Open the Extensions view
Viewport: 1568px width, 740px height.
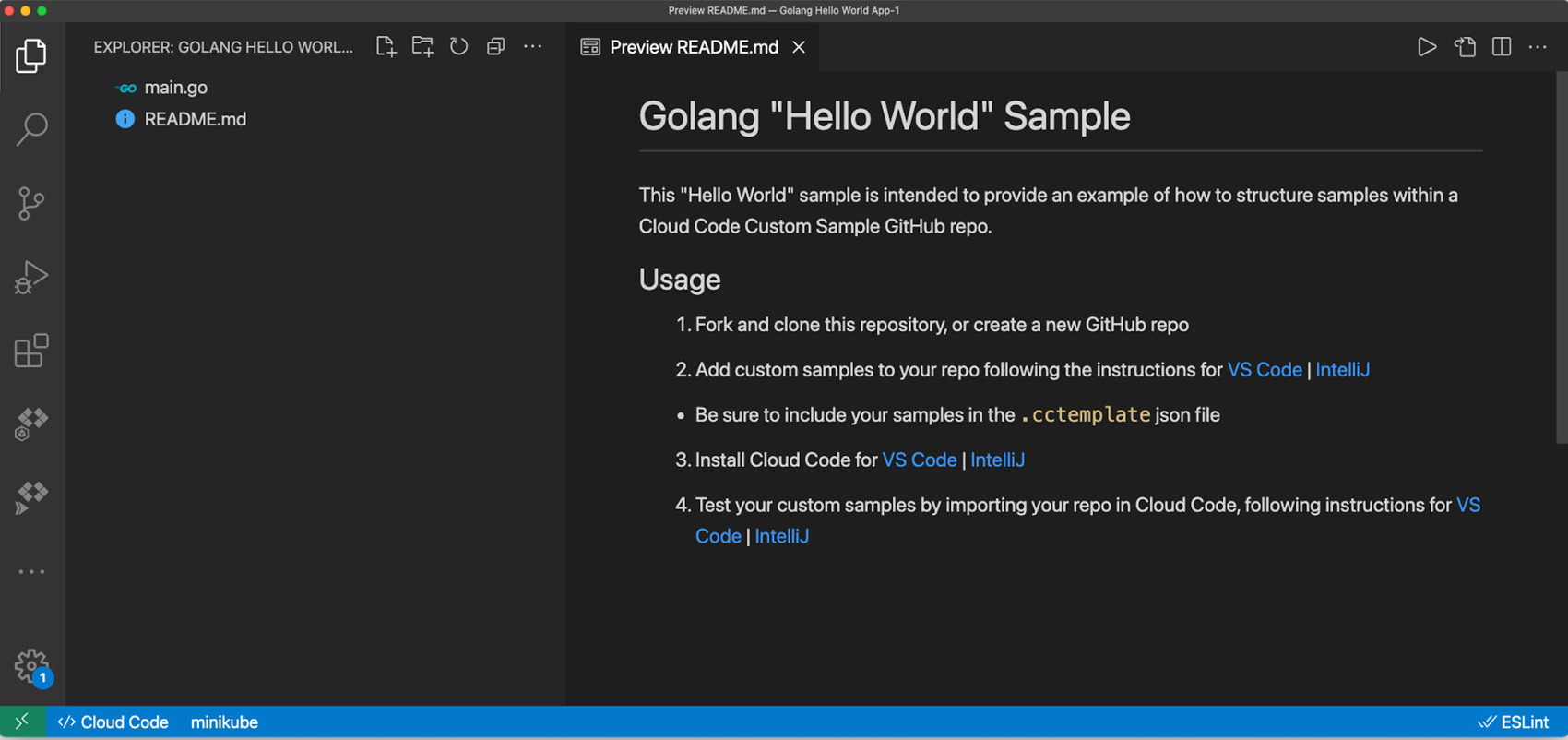31,351
